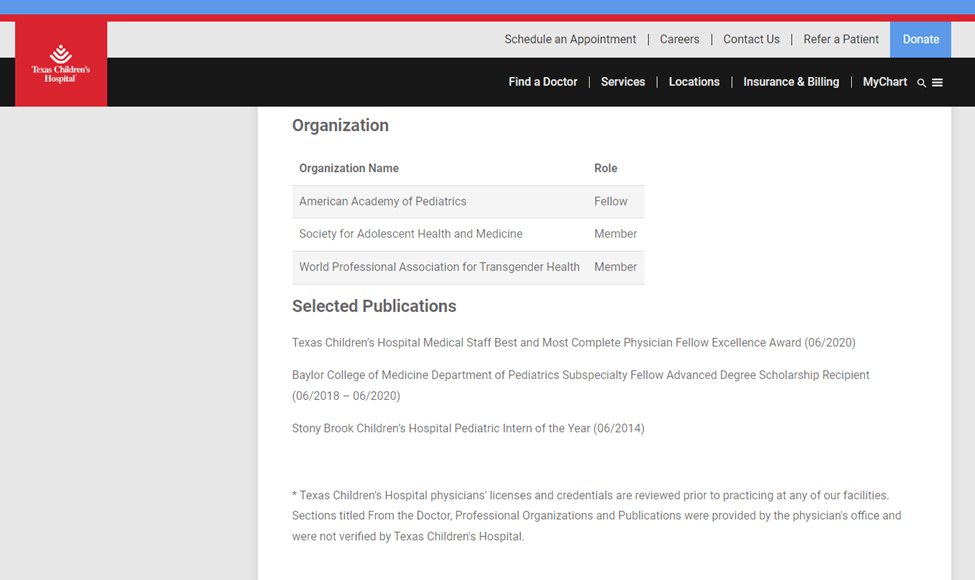Click the Selected Publications heading
This screenshot has height=580, width=975.
(x=374, y=306)
